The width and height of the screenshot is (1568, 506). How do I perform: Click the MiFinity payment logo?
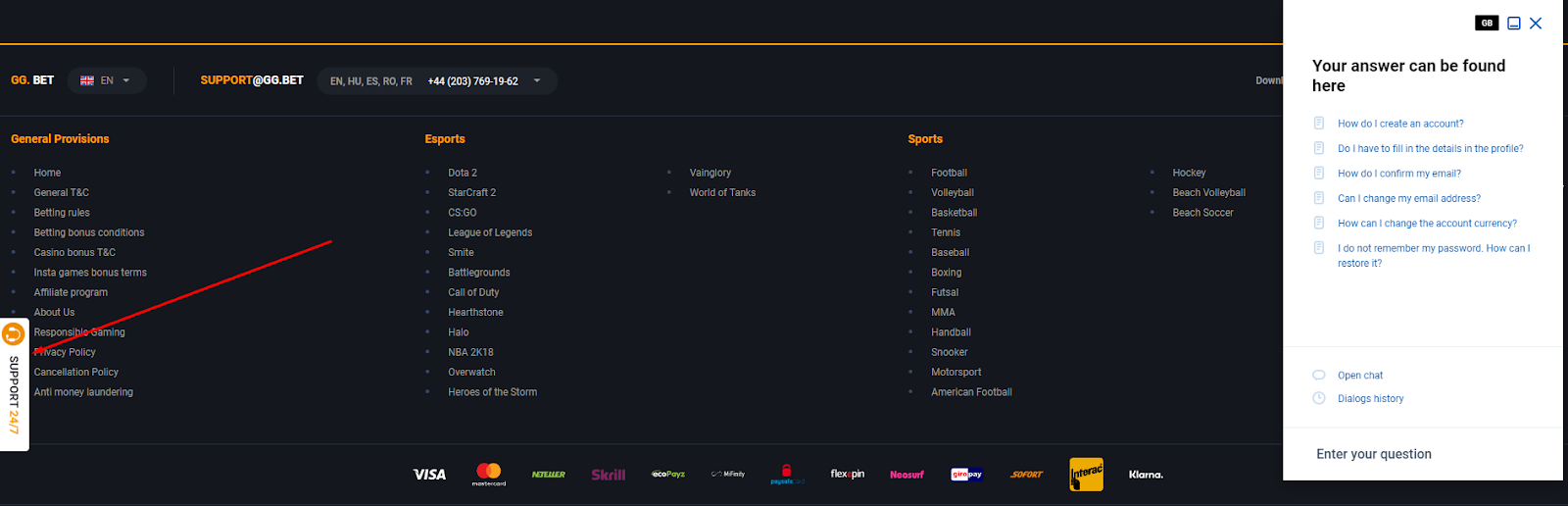(728, 475)
